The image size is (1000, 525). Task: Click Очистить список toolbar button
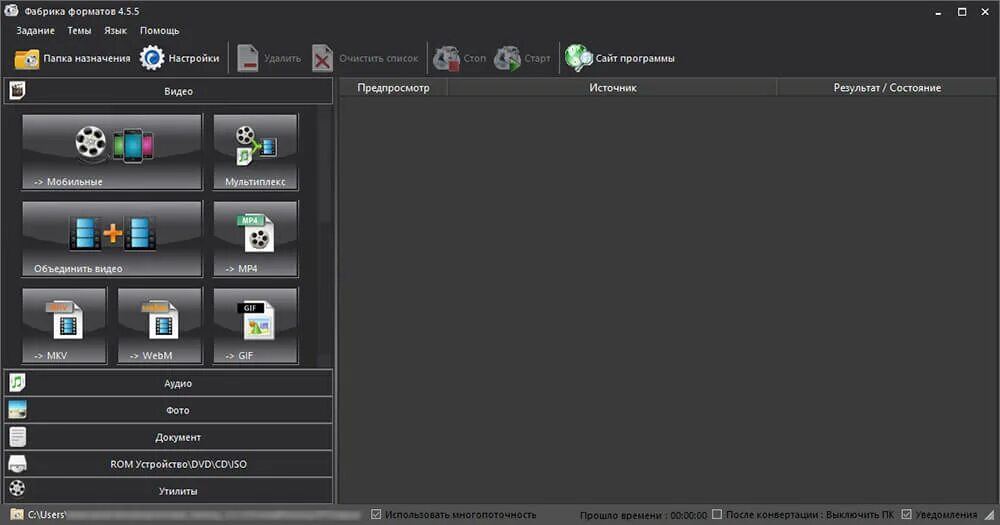[x=365, y=59]
